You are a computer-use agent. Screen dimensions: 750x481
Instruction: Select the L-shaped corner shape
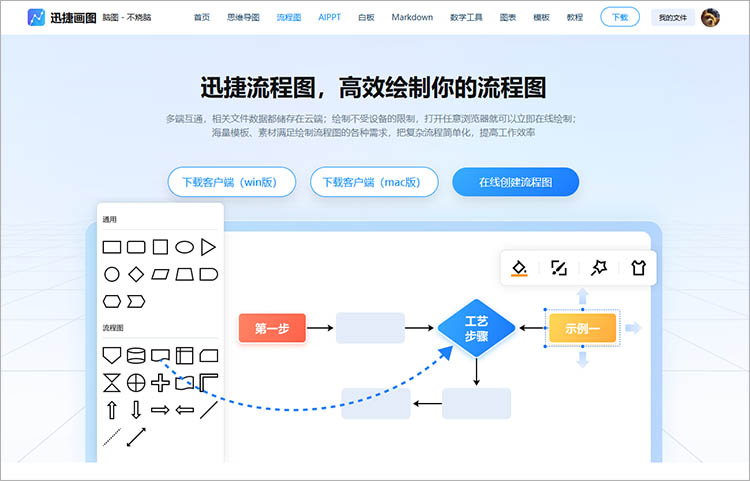209,383
